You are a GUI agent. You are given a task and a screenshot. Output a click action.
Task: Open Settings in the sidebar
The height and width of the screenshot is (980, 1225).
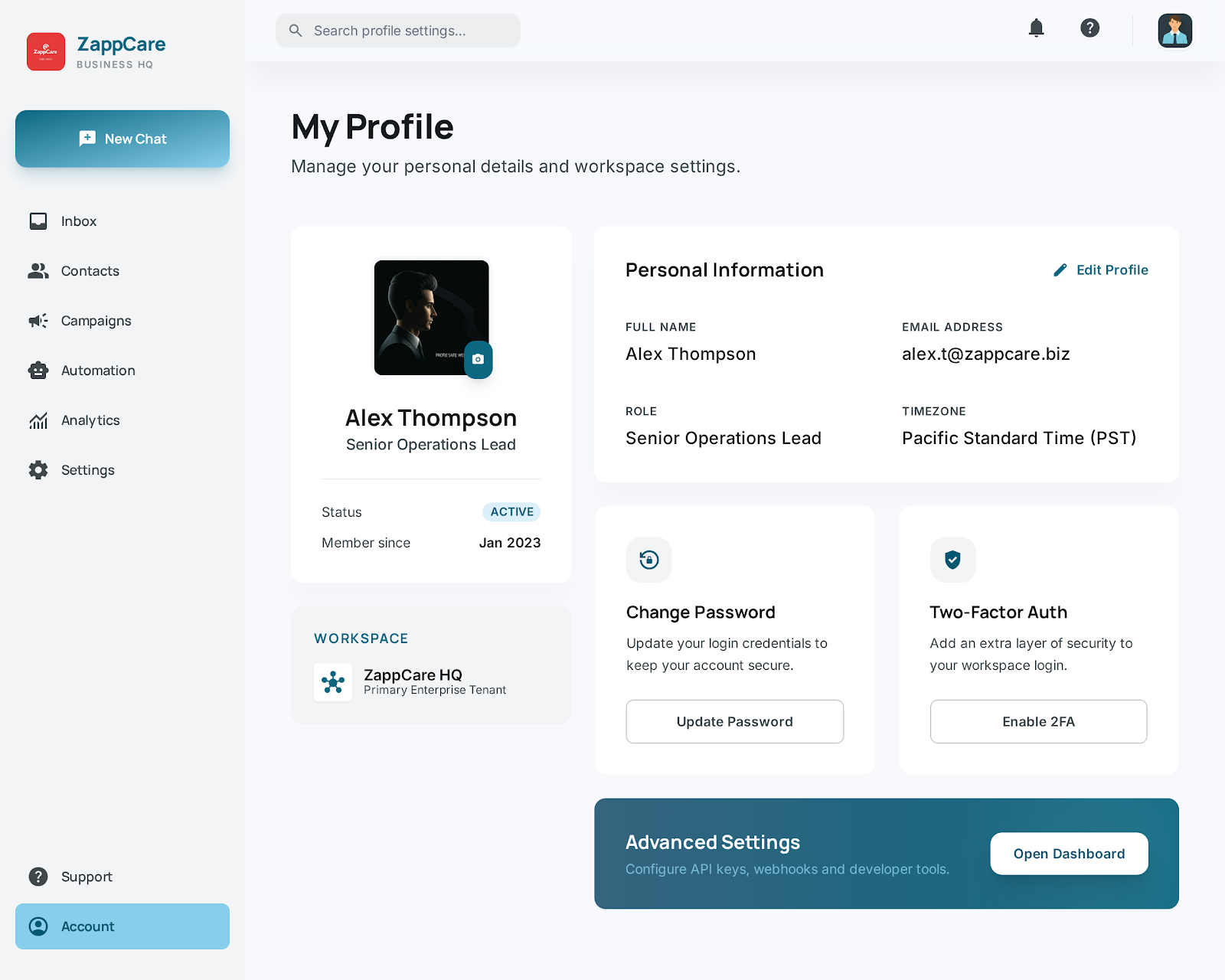click(87, 470)
